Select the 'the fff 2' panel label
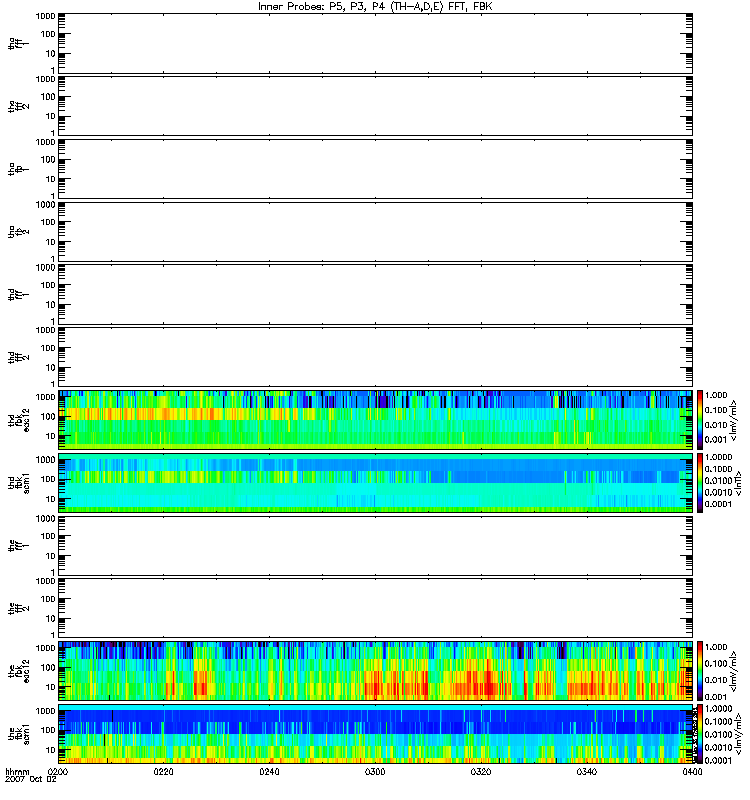The height and width of the screenshot is (800, 750). [19, 608]
